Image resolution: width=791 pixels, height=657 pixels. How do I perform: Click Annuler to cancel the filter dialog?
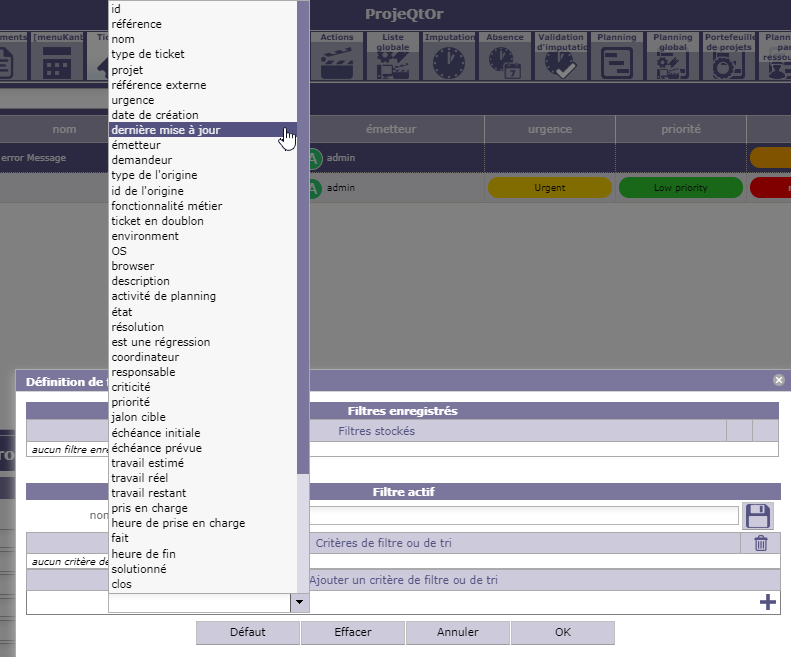click(x=457, y=633)
